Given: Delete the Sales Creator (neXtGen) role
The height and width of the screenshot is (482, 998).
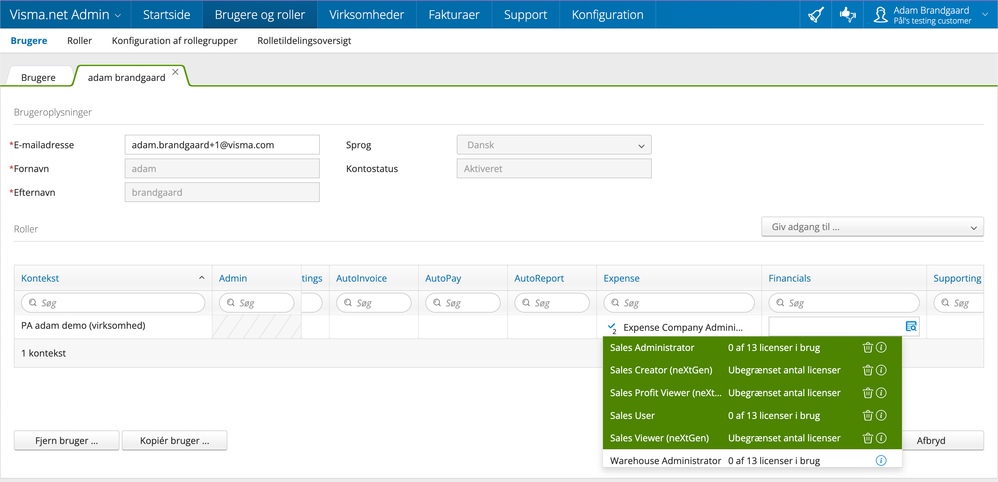Looking at the screenshot, I should [x=867, y=370].
